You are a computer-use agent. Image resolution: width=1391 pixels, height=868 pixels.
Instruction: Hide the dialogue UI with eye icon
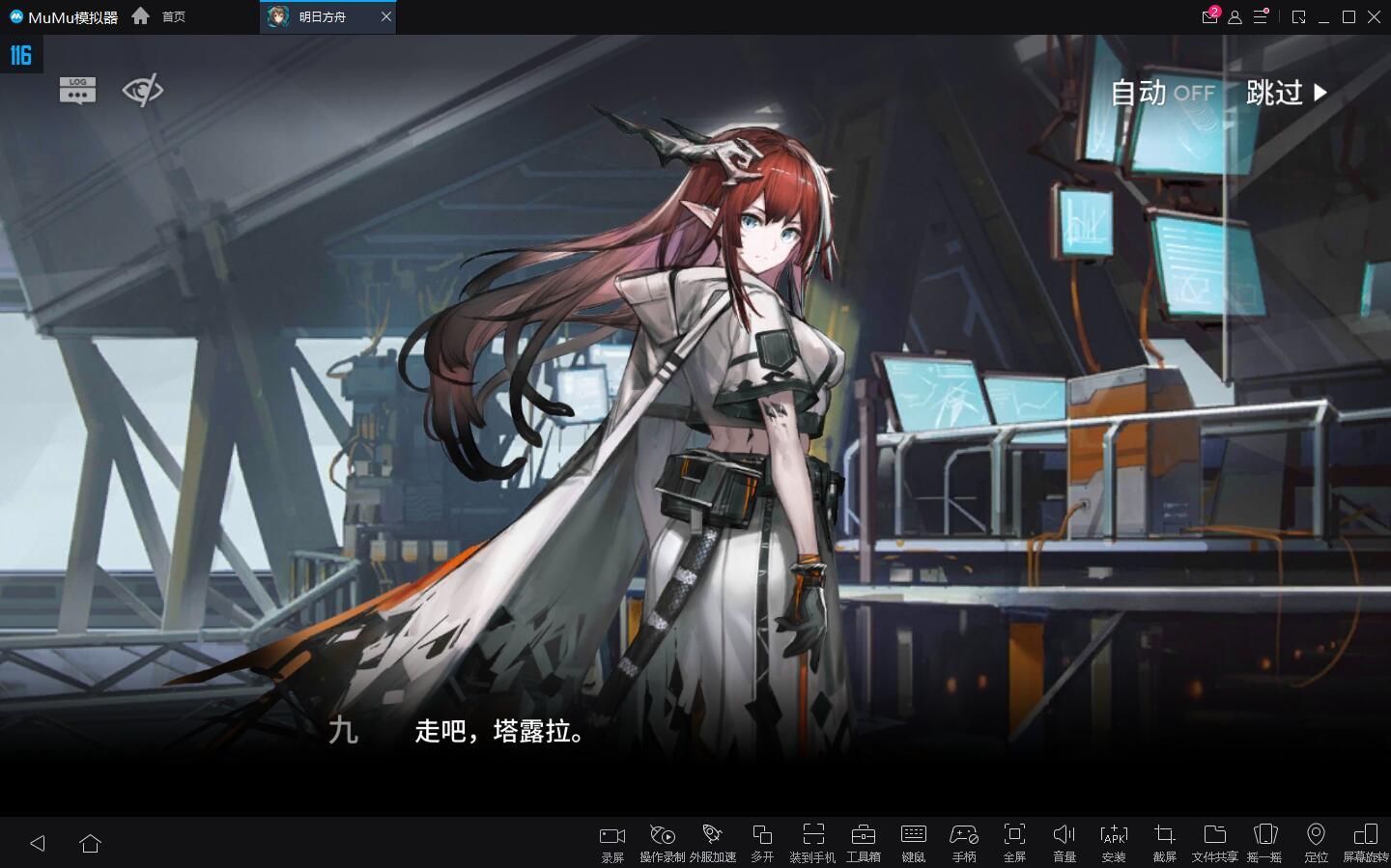(x=143, y=91)
